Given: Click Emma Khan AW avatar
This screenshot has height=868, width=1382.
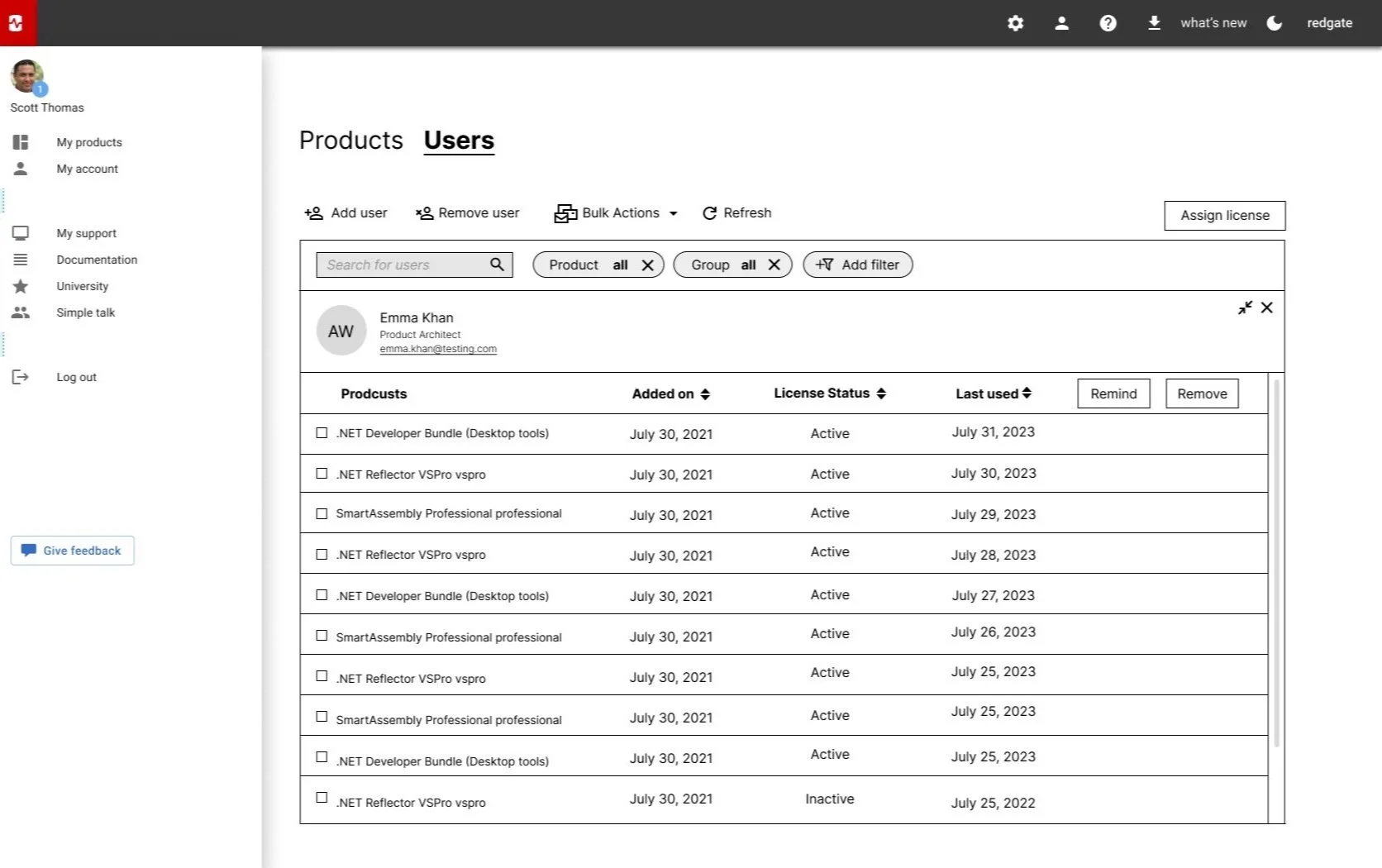Looking at the screenshot, I should [x=341, y=331].
